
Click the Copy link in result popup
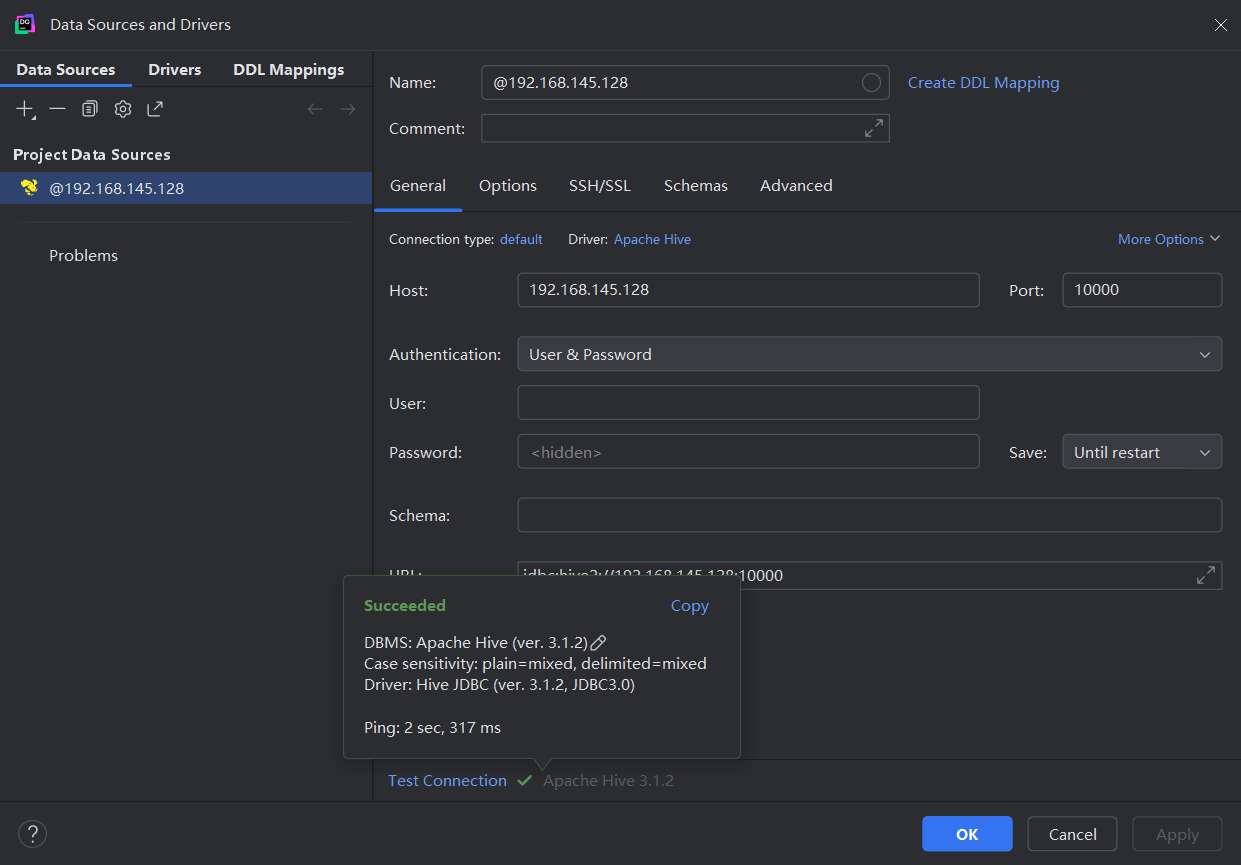point(689,606)
